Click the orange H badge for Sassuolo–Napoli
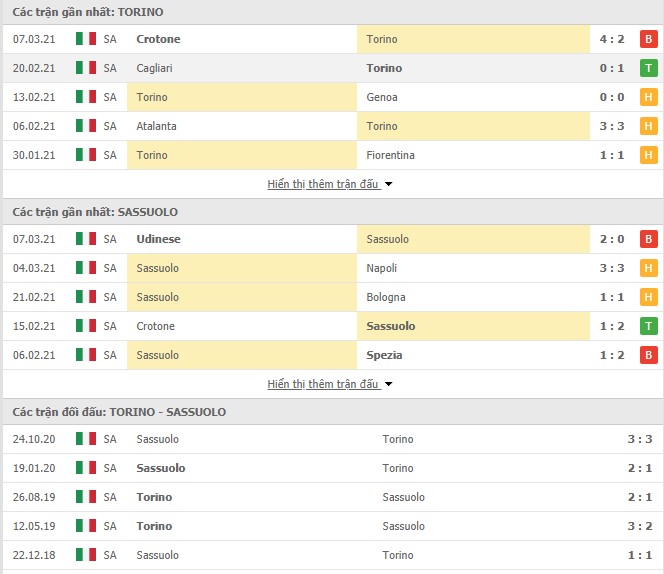664x574 pixels. [648, 268]
